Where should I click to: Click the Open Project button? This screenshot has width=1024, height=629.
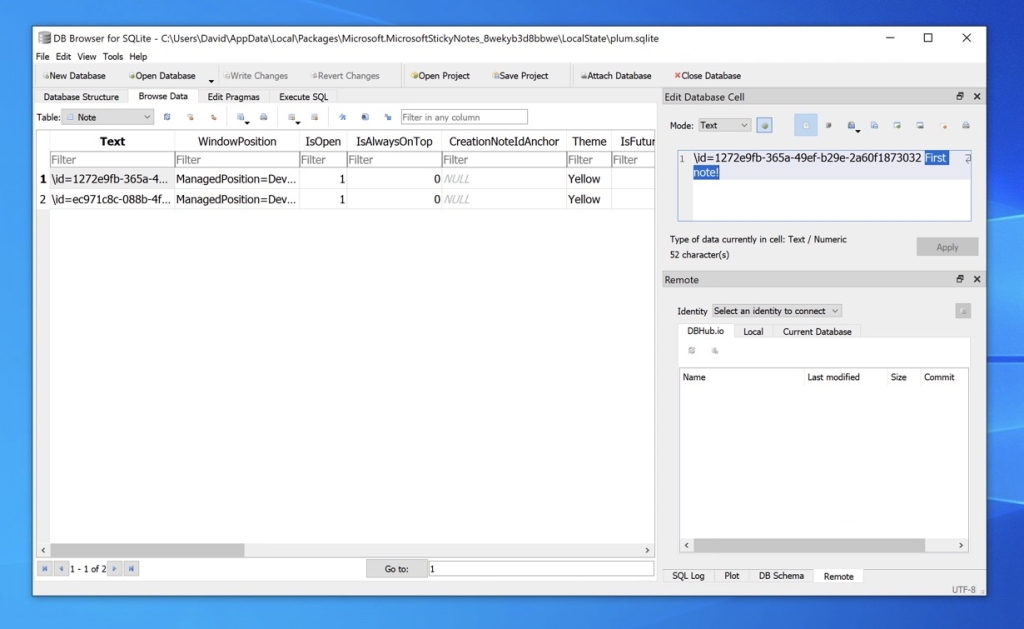pos(440,76)
